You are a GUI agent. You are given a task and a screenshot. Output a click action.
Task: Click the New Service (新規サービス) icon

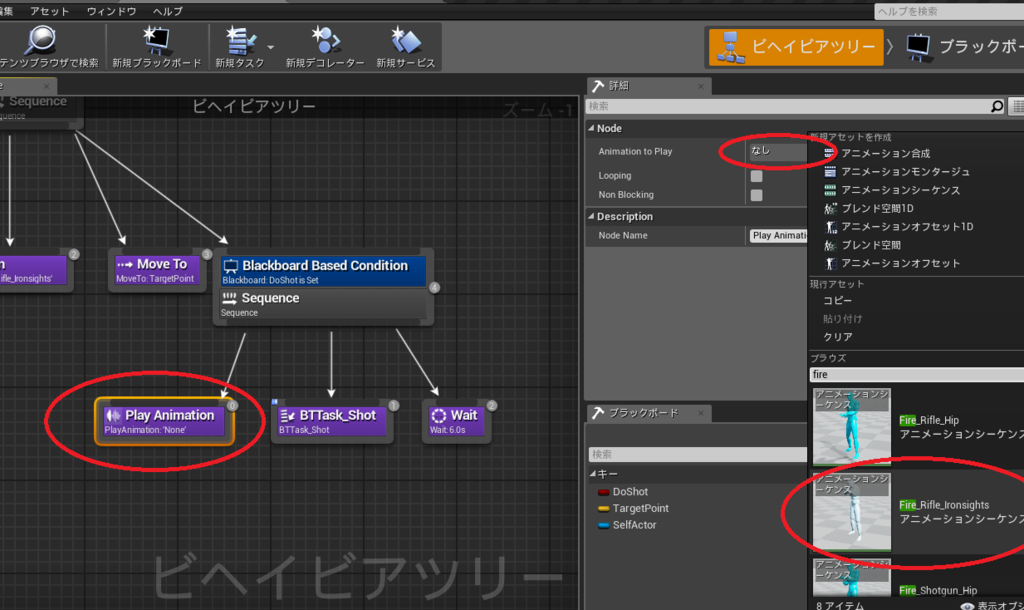coord(406,41)
